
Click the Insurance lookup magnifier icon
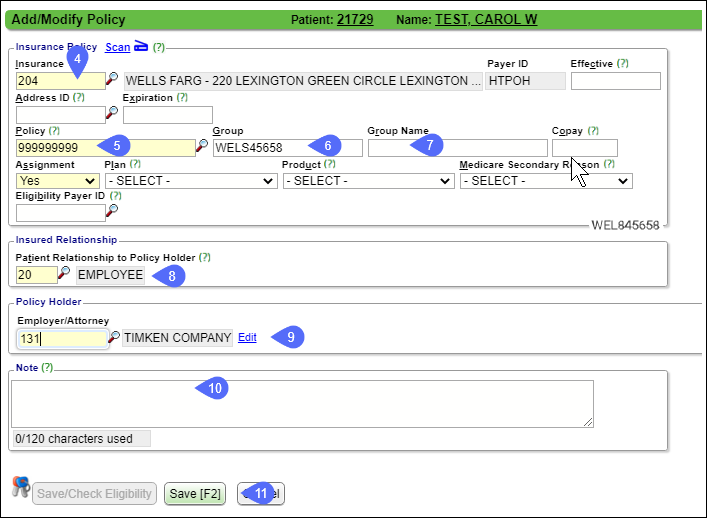coord(113,80)
